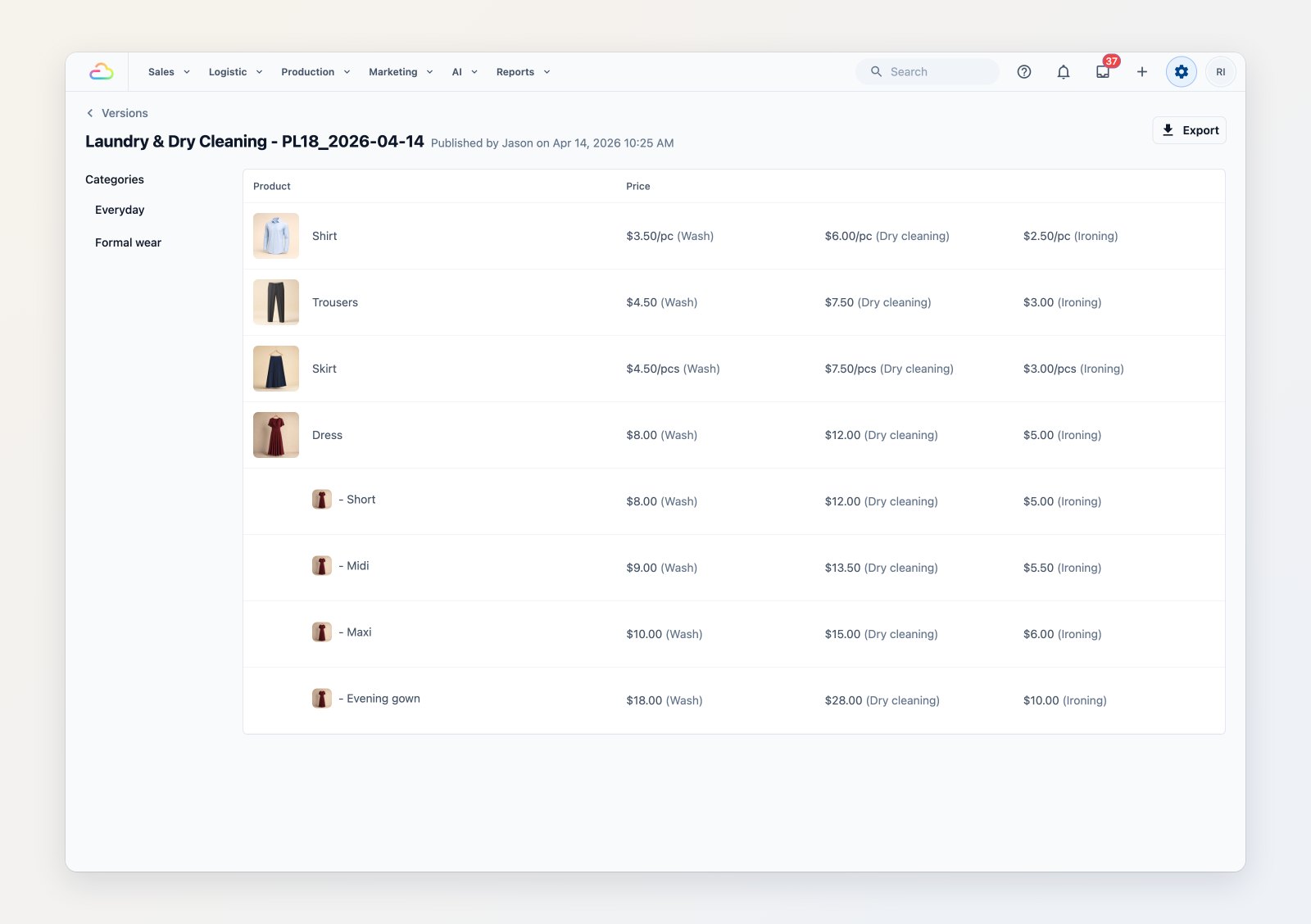Expand the Marketing menu

tap(401, 72)
